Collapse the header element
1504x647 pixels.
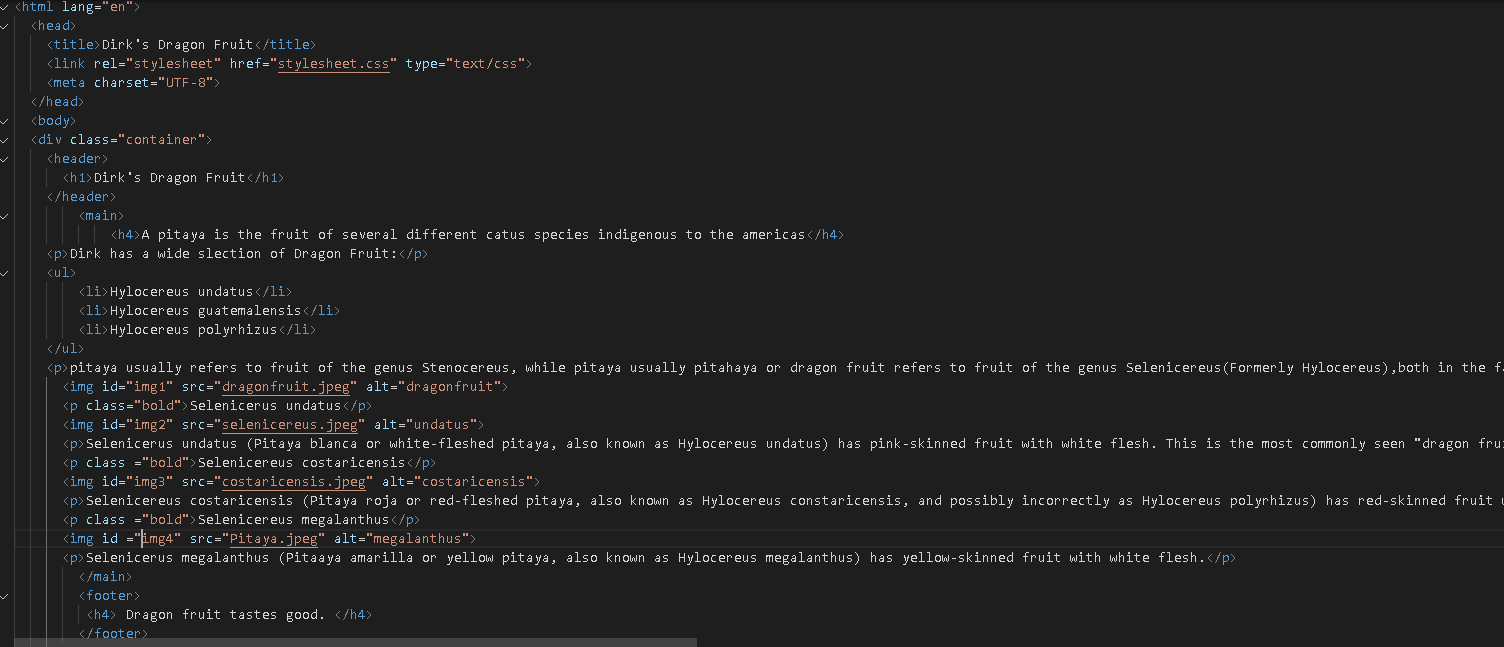click(5, 158)
